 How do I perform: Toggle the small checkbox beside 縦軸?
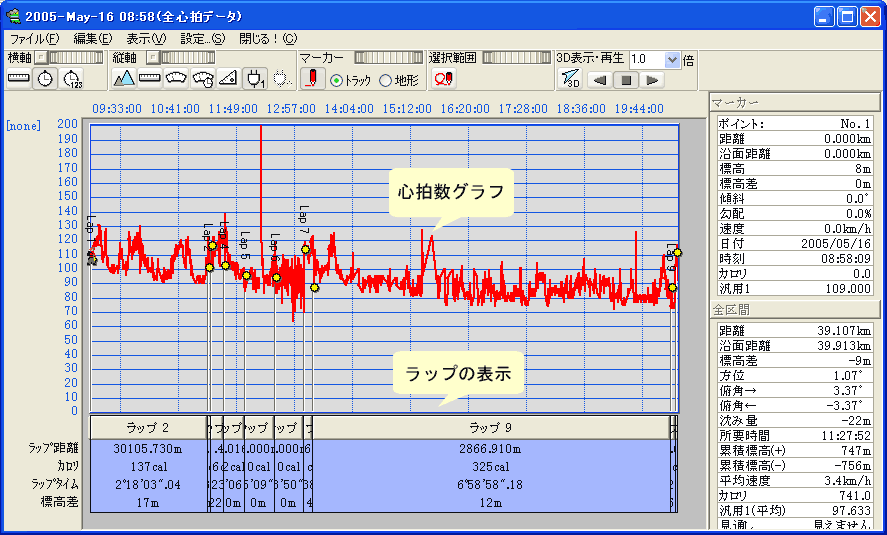[151, 58]
